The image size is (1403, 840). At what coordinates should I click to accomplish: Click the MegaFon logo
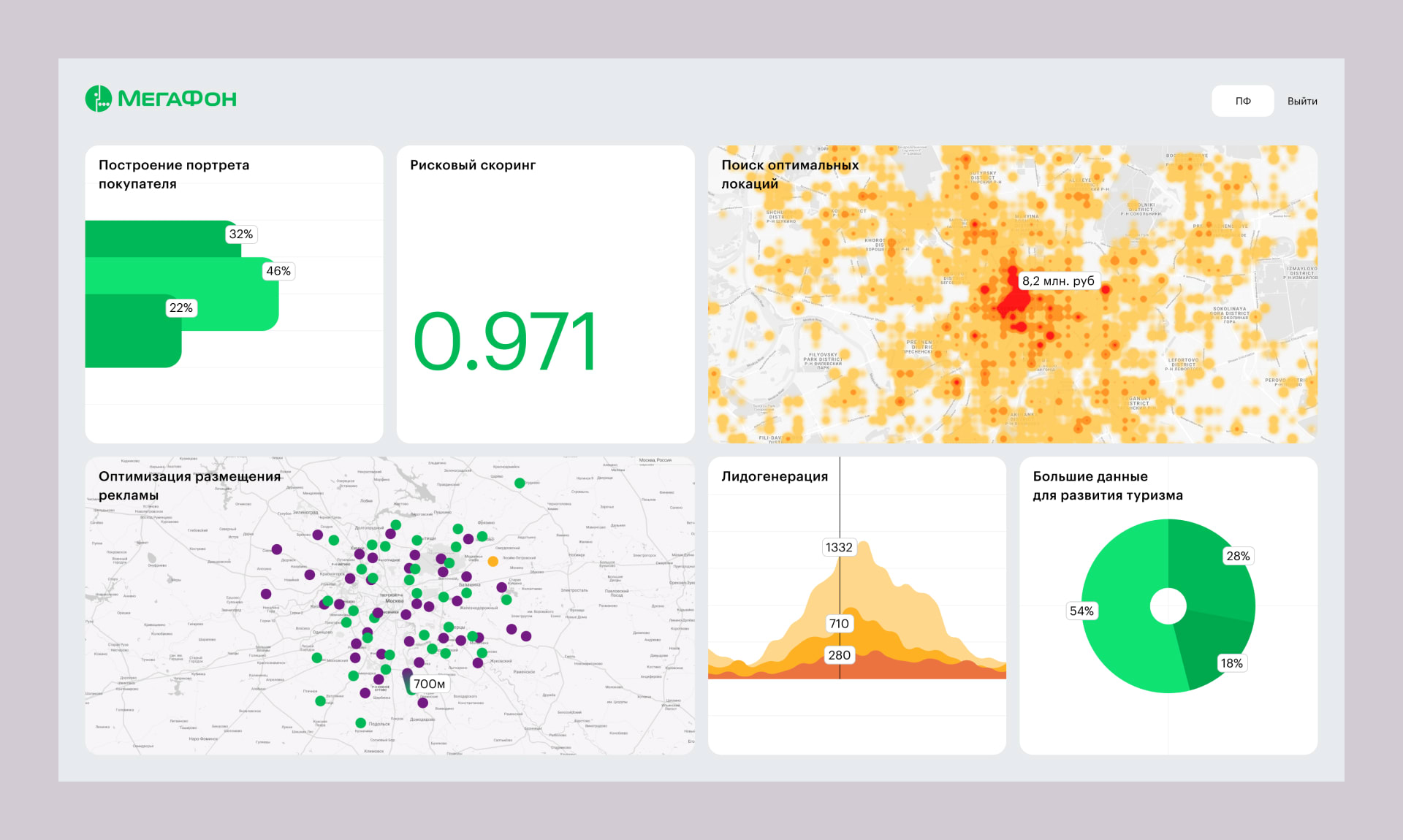pos(161,99)
